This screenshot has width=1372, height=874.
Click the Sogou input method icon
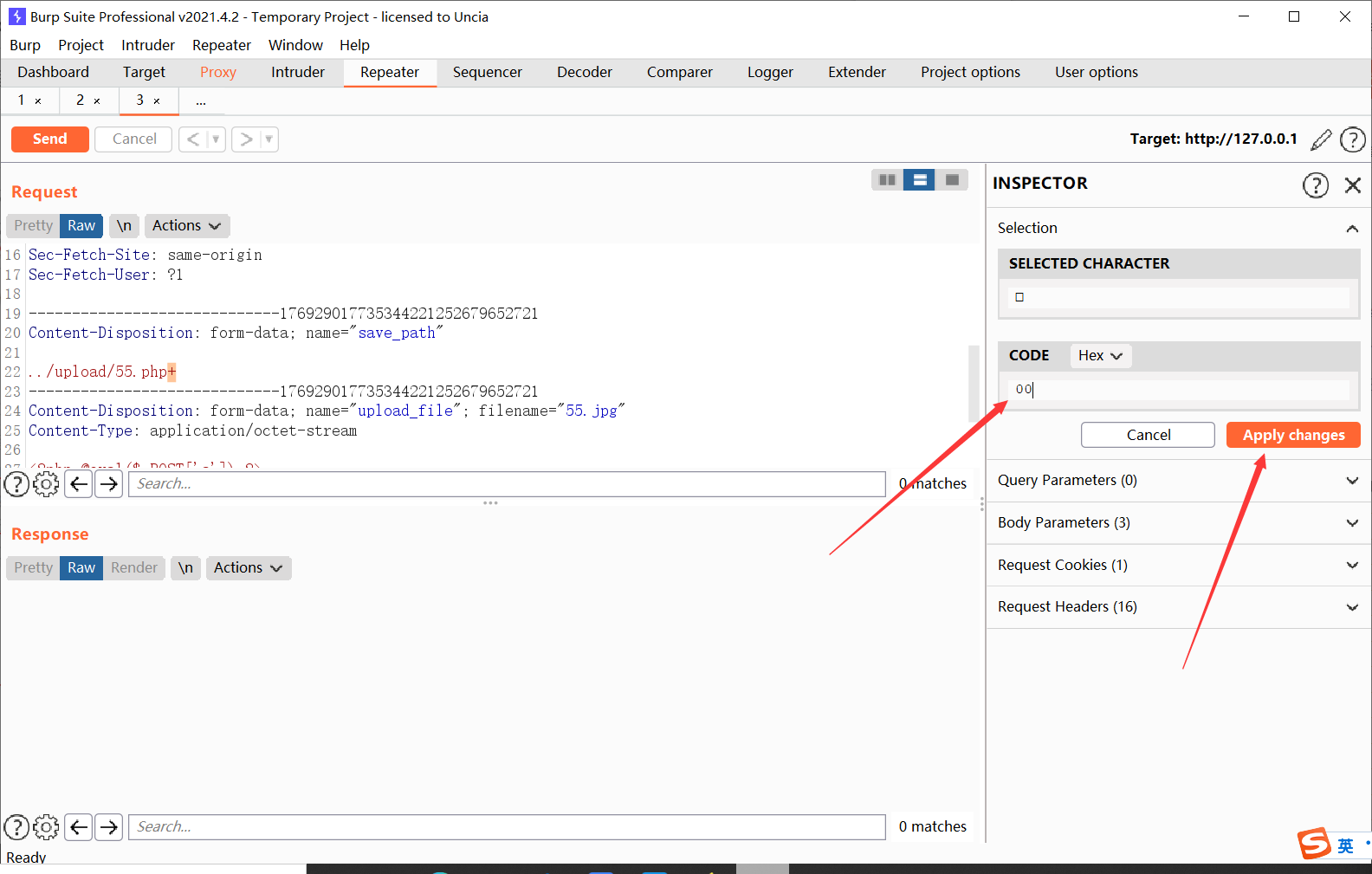[1314, 843]
